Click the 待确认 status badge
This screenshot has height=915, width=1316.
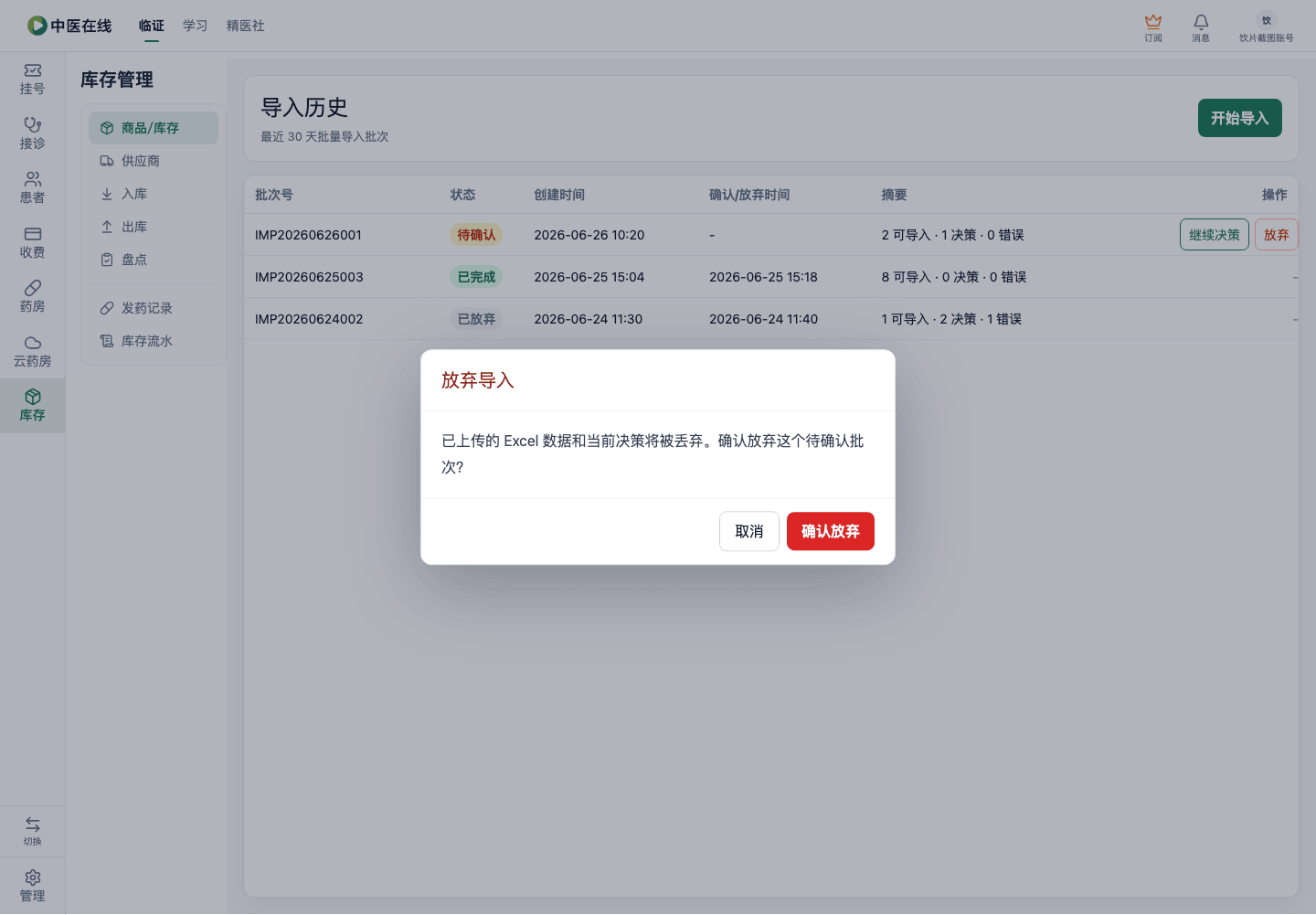tap(476, 235)
